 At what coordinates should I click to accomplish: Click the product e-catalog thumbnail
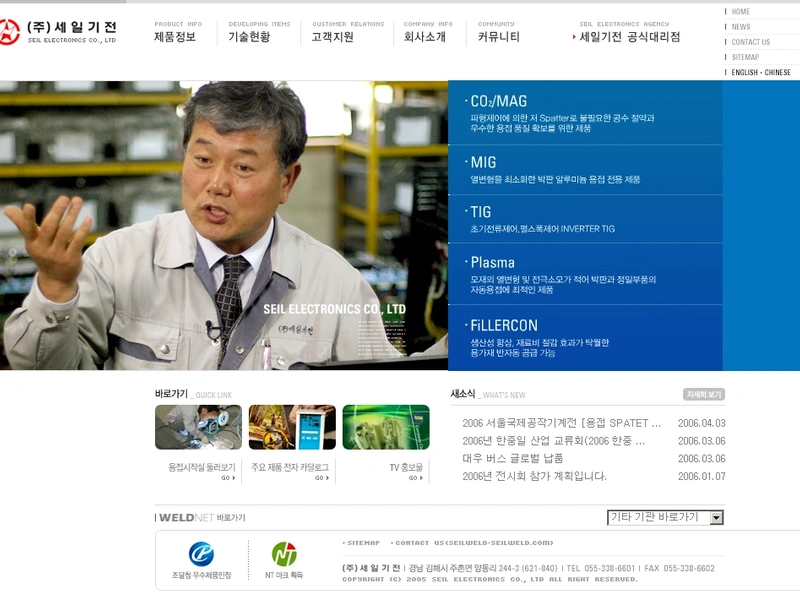[292, 427]
